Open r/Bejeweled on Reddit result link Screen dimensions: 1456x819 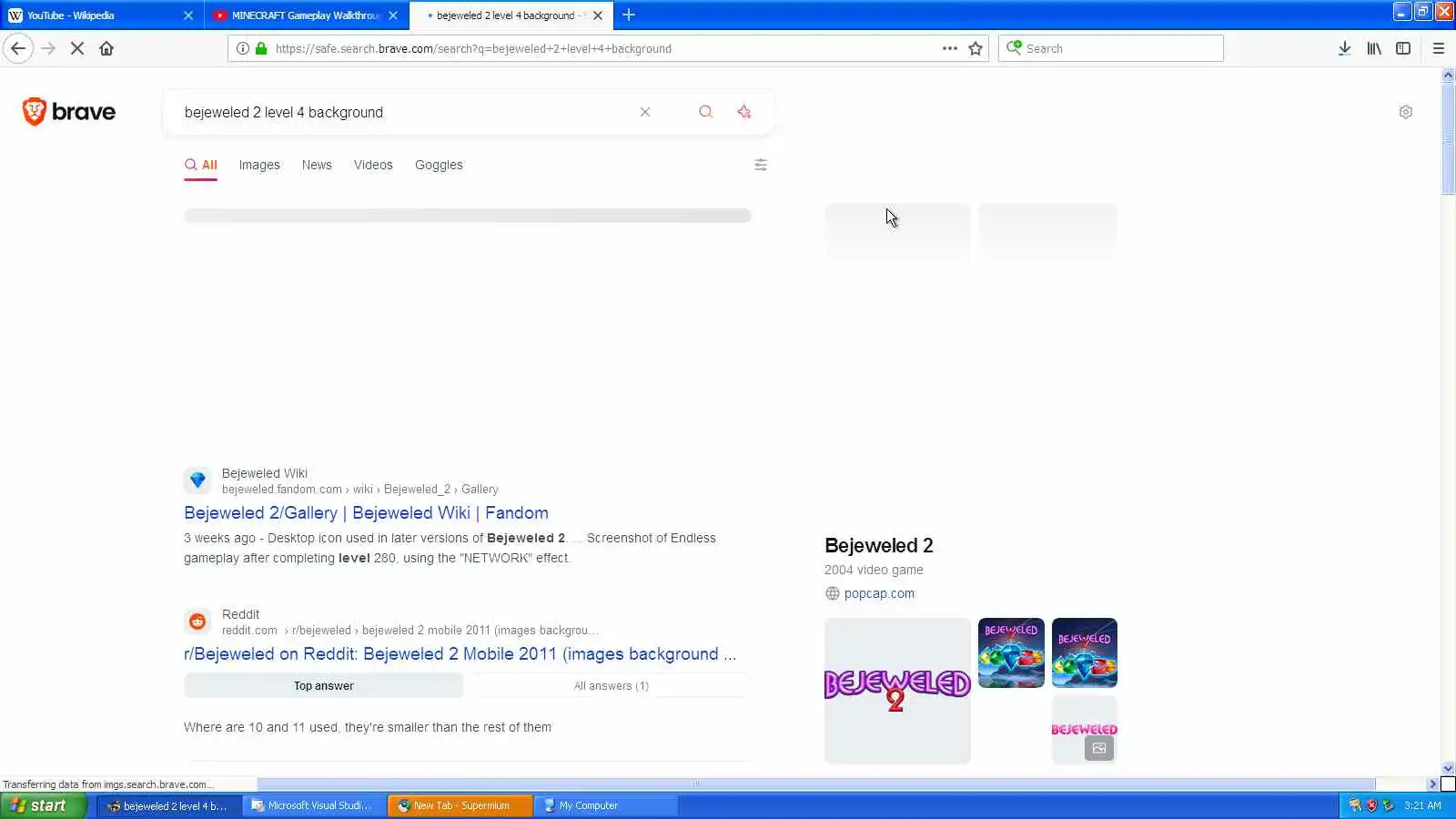(x=460, y=653)
